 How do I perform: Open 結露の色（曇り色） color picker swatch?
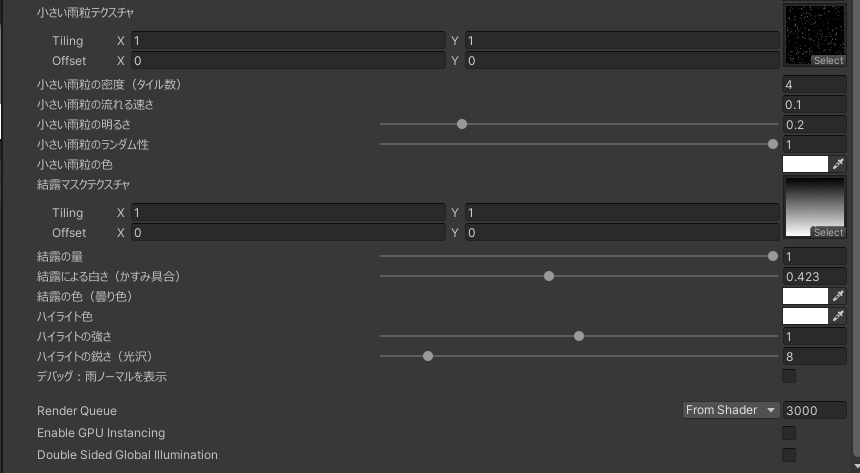click(x=805, y=296)
